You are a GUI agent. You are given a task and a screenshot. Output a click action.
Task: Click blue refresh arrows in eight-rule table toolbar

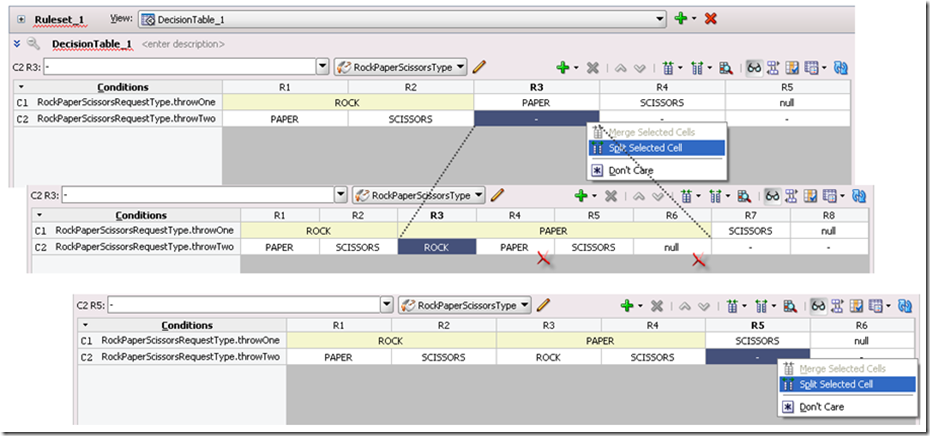858,195
